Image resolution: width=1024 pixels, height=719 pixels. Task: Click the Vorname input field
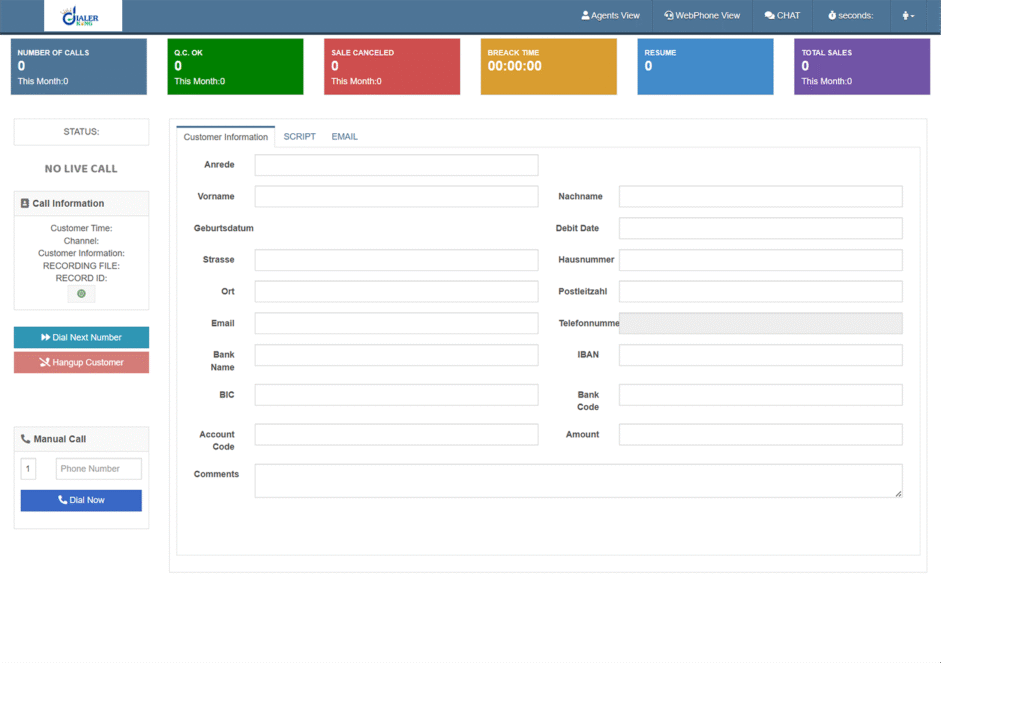[396, 197]
